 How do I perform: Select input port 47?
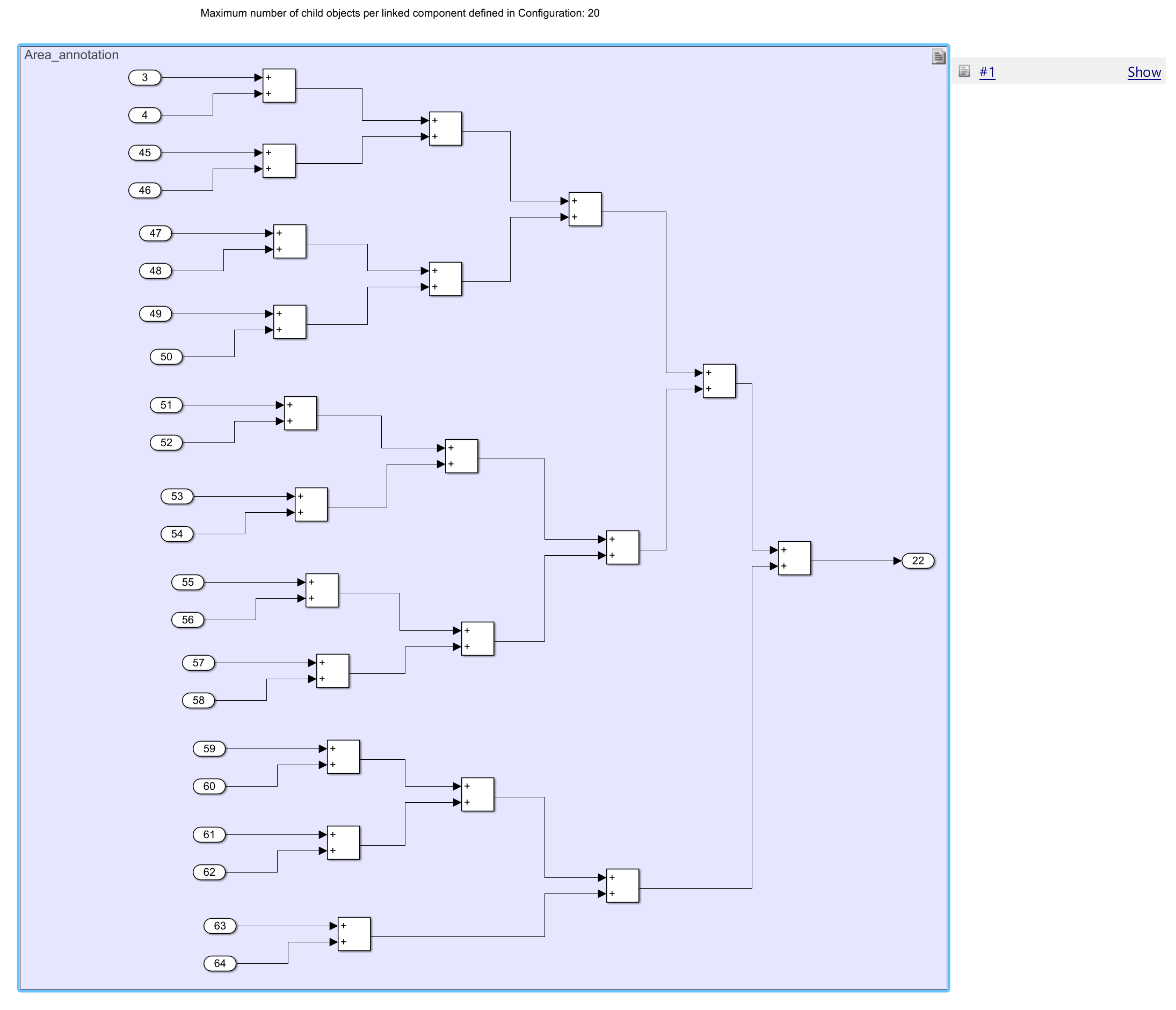(x=157, y=234)
